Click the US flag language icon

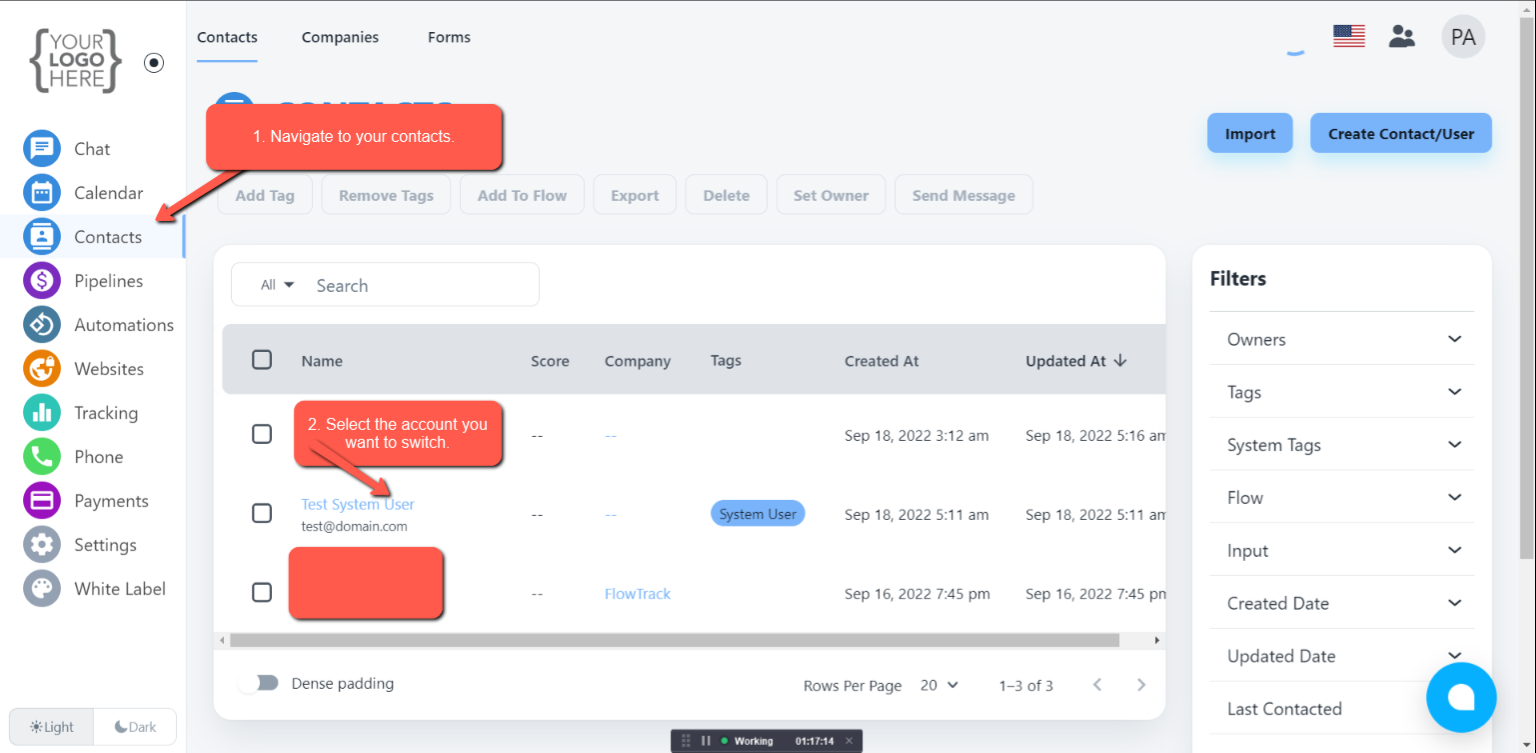(1349, 37)
